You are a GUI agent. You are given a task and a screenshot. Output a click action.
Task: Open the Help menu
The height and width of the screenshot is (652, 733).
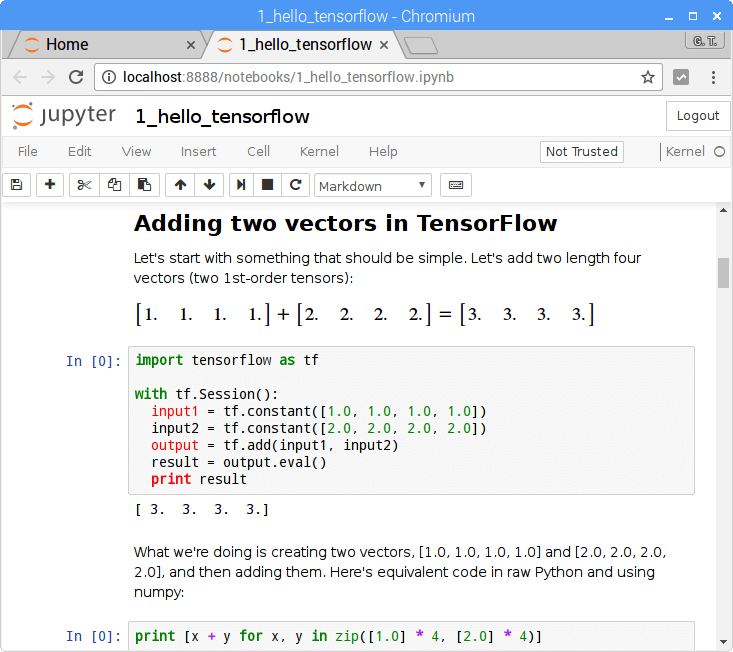tap(383, 151)
